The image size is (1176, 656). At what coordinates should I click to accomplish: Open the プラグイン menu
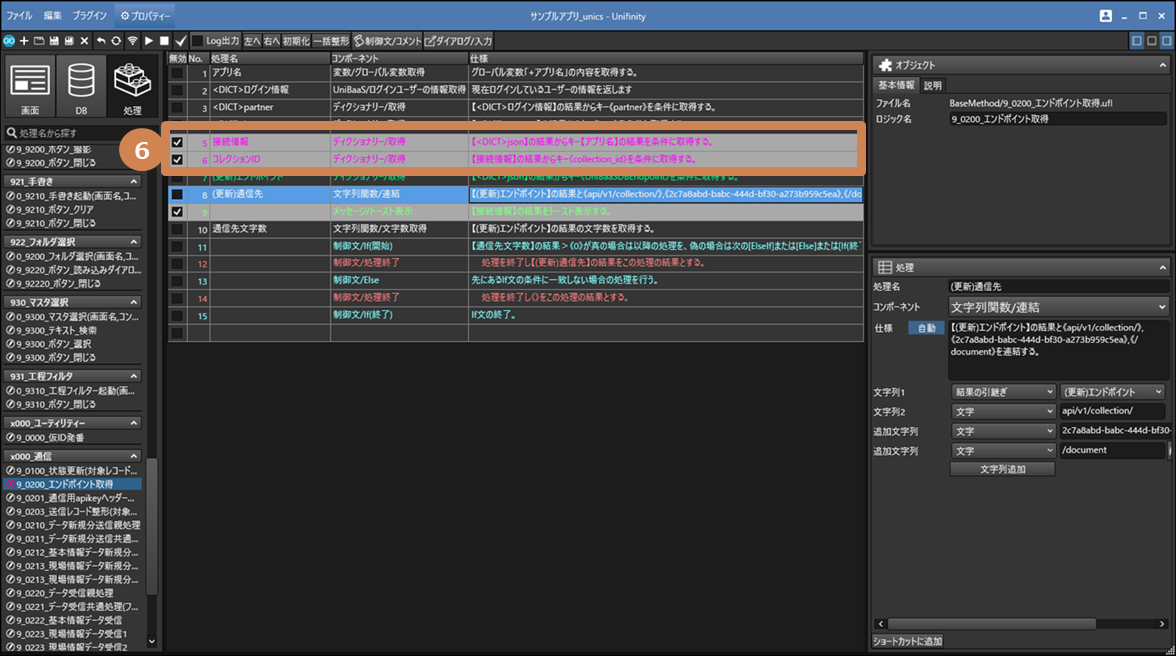(x=90, y=16)
